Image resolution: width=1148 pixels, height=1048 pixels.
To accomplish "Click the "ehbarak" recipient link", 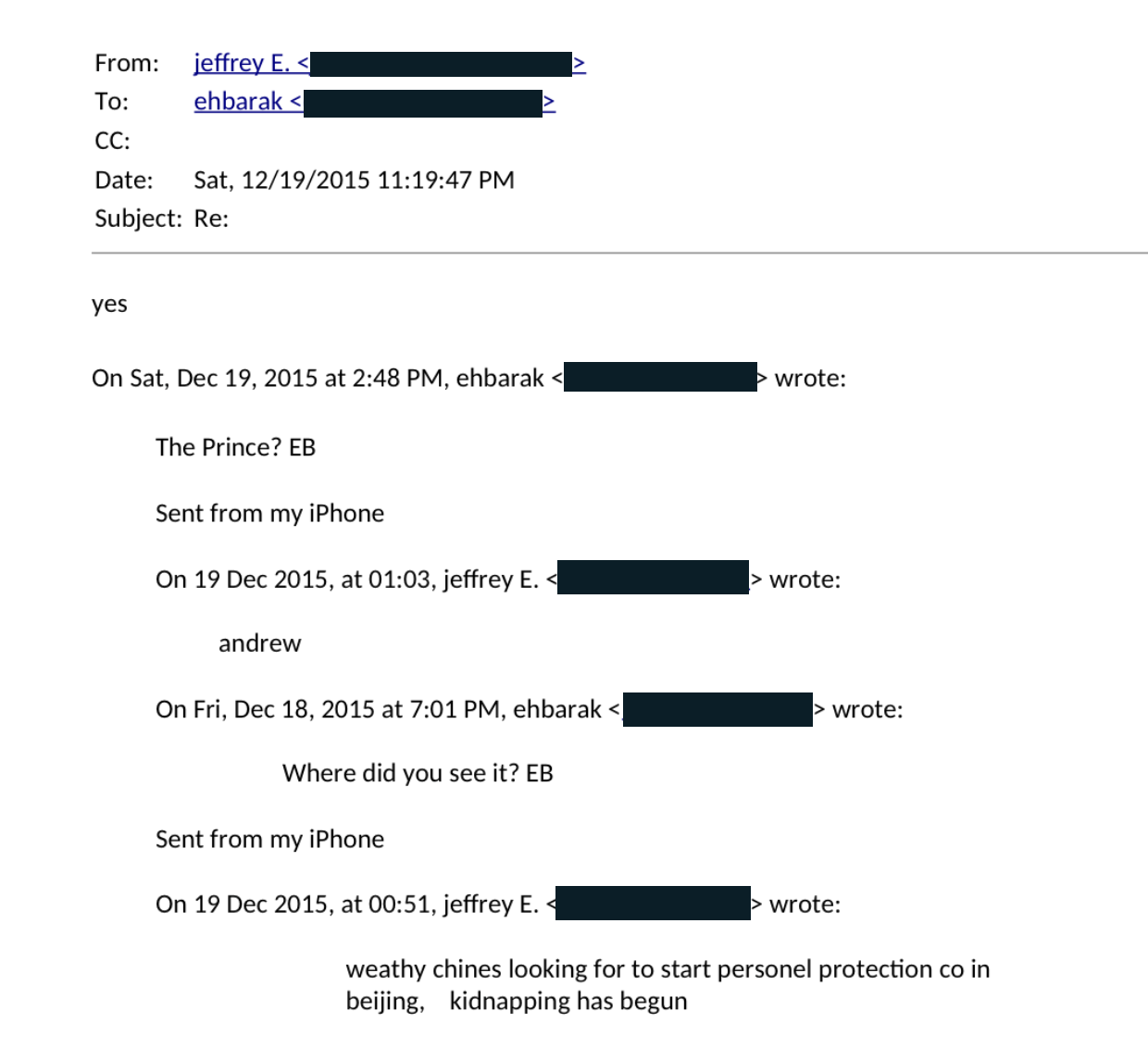I will click(239, 102).
